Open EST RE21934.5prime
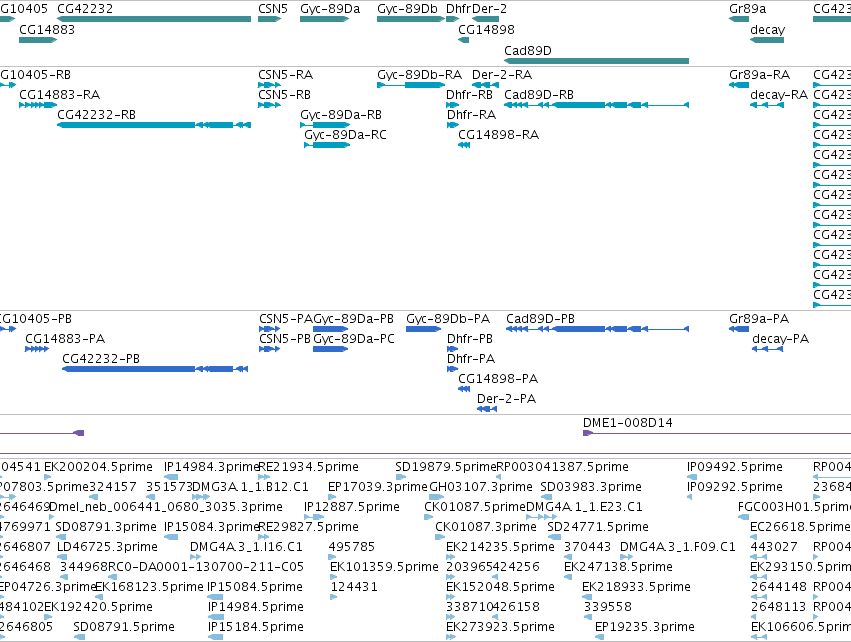 (308, 467)
